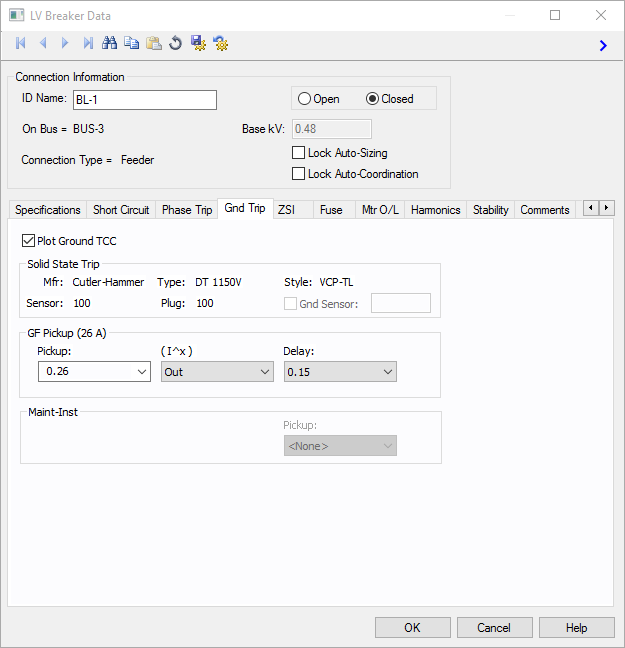Screen dimensions: 625x648
Task: Open the Comments tab
Action: click(545, 210)
